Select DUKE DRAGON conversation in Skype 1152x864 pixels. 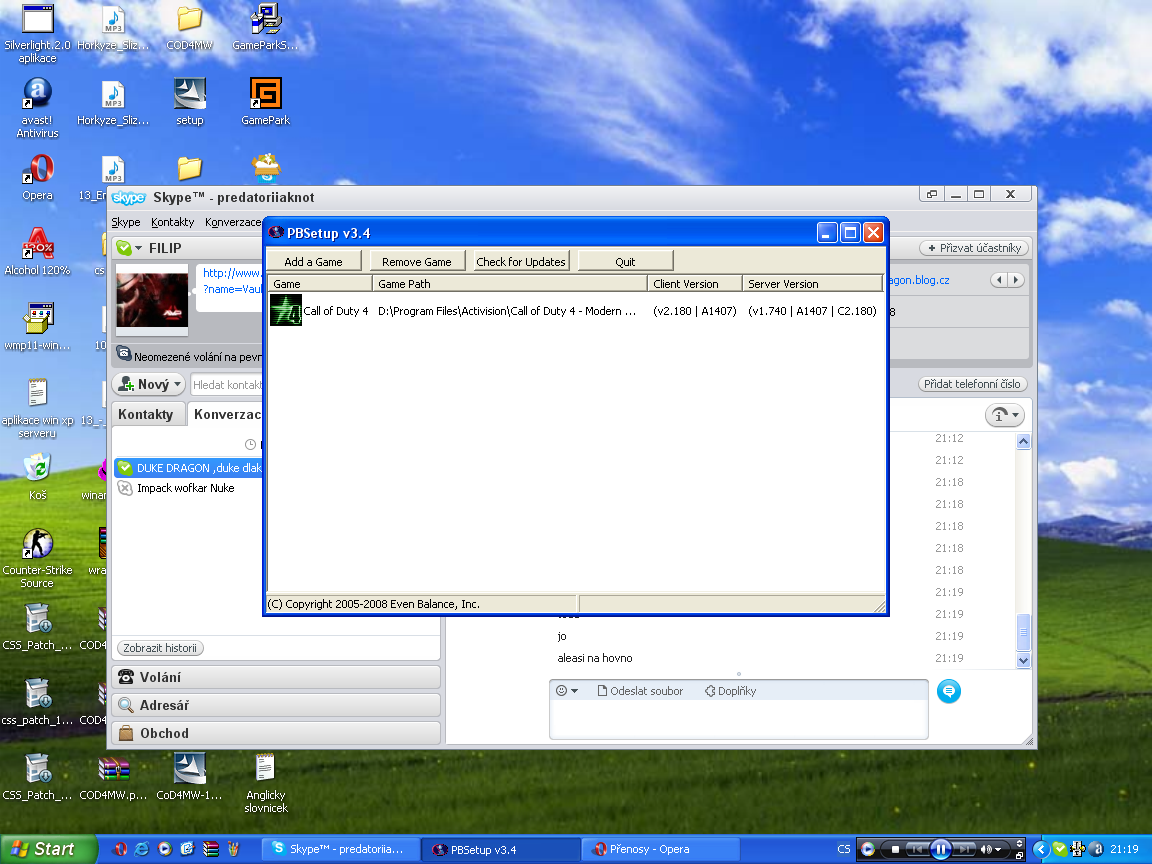click(189, 468)
